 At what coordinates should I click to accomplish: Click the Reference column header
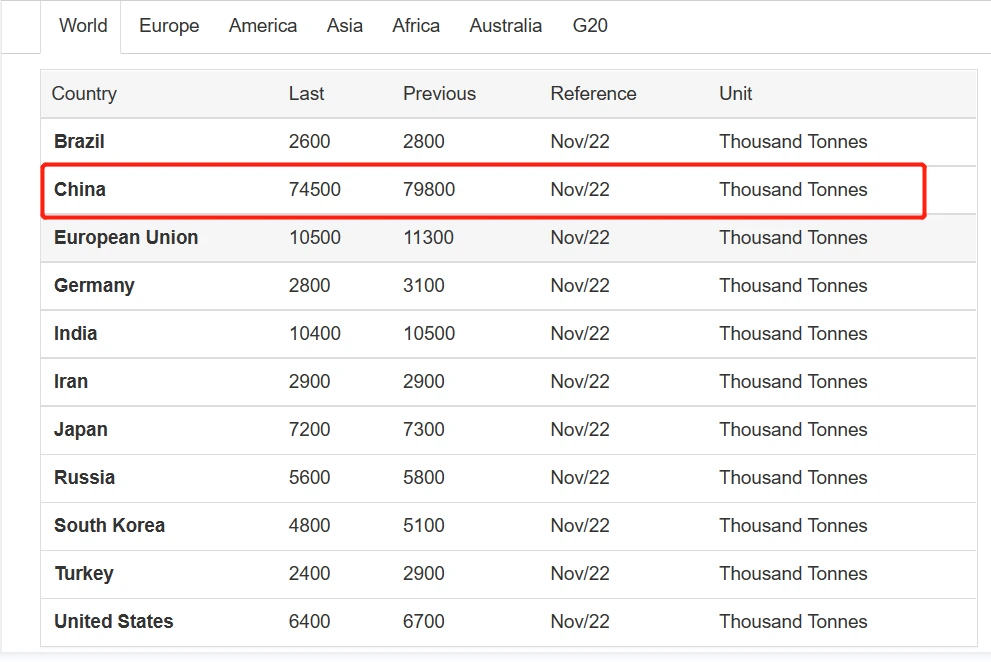click(593, 94)
